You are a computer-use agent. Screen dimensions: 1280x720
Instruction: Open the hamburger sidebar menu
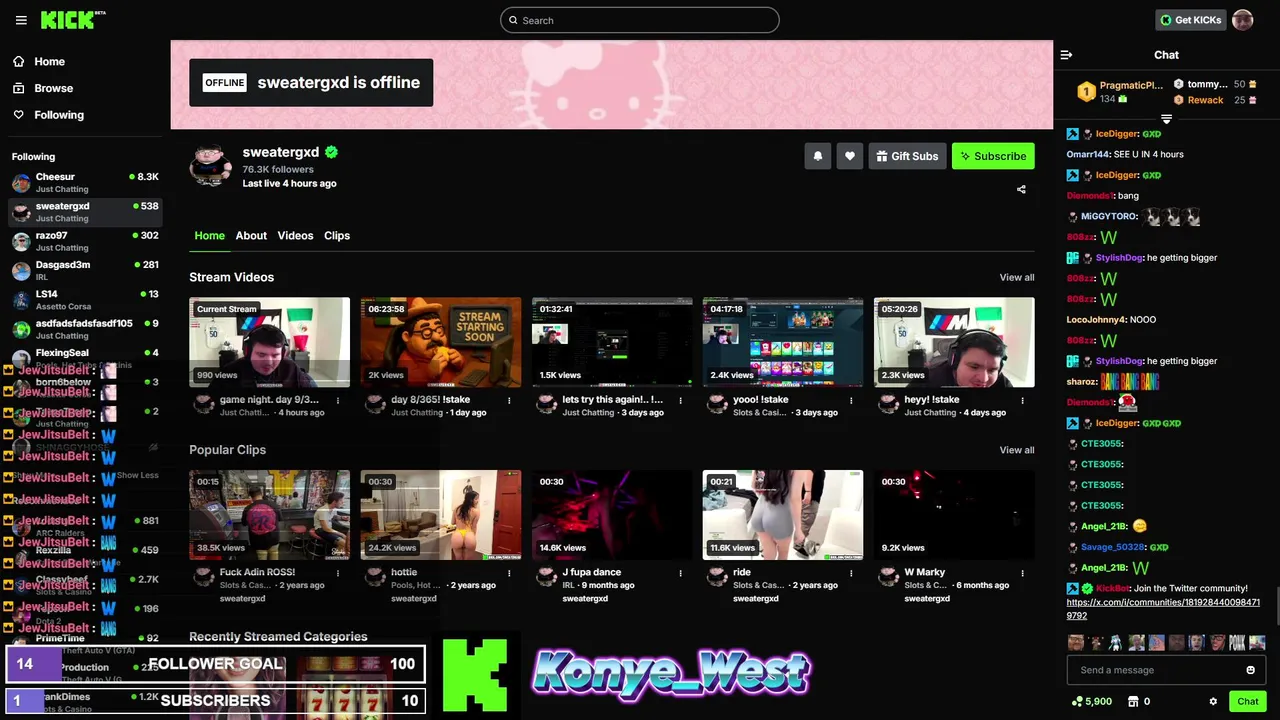pyautogui.click(x=21, y=20)
